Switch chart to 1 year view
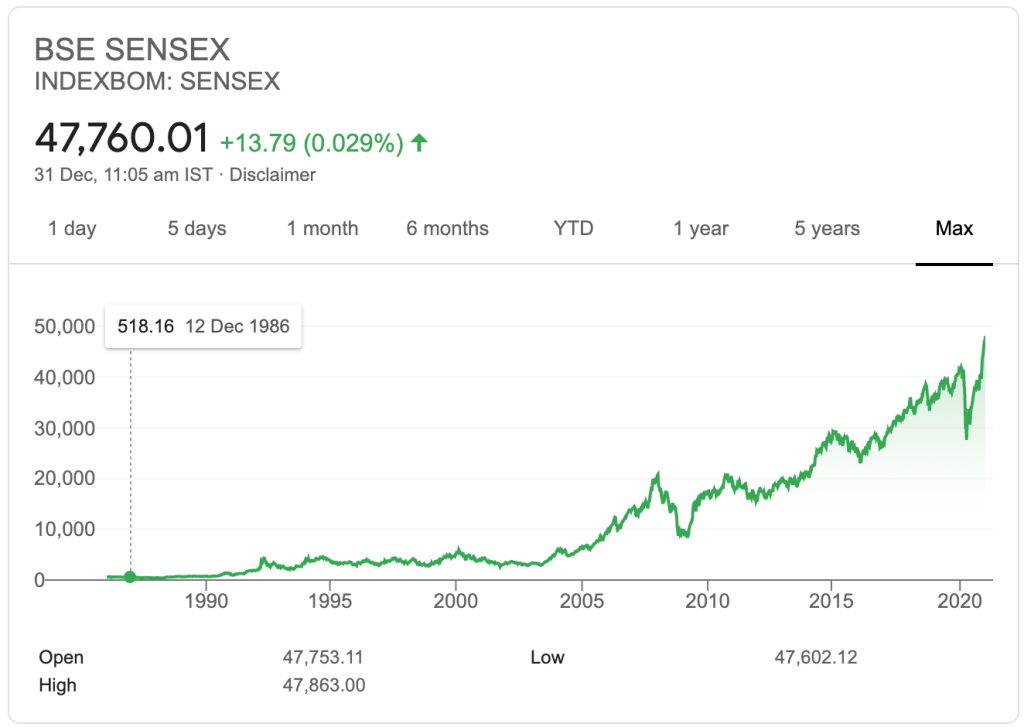Viewport: 1024px width, 727px height. [x=701, y=229]
